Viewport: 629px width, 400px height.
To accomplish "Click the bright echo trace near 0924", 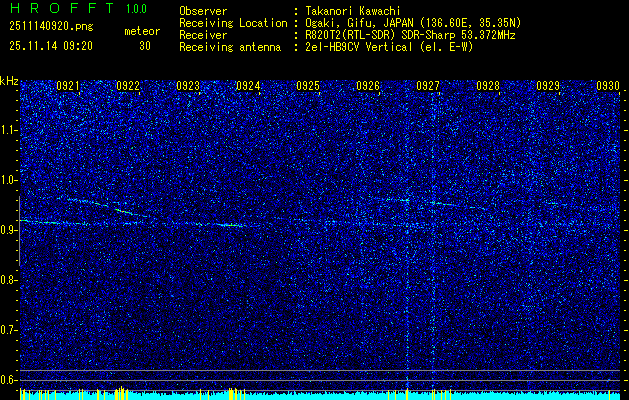I will click(x=230, y=225).
